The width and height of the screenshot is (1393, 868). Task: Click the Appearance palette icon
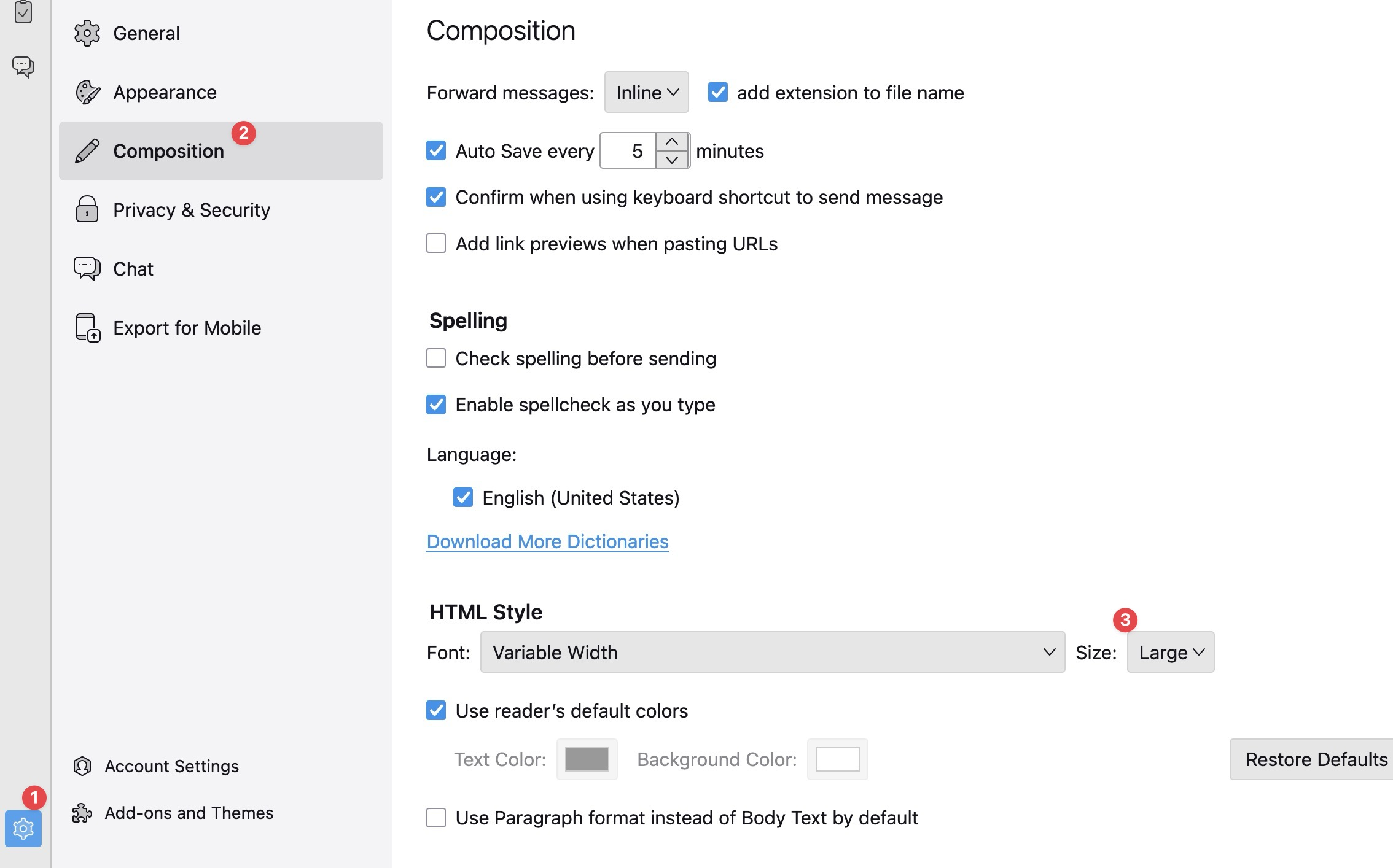tap(87, 92)
